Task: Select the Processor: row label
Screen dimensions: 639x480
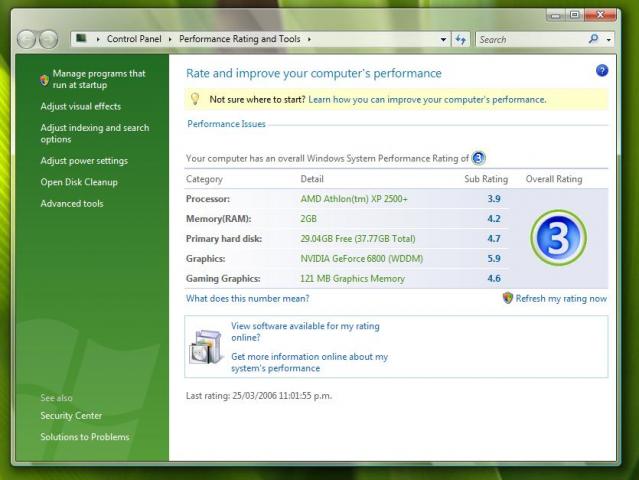Action: point(208,199)
